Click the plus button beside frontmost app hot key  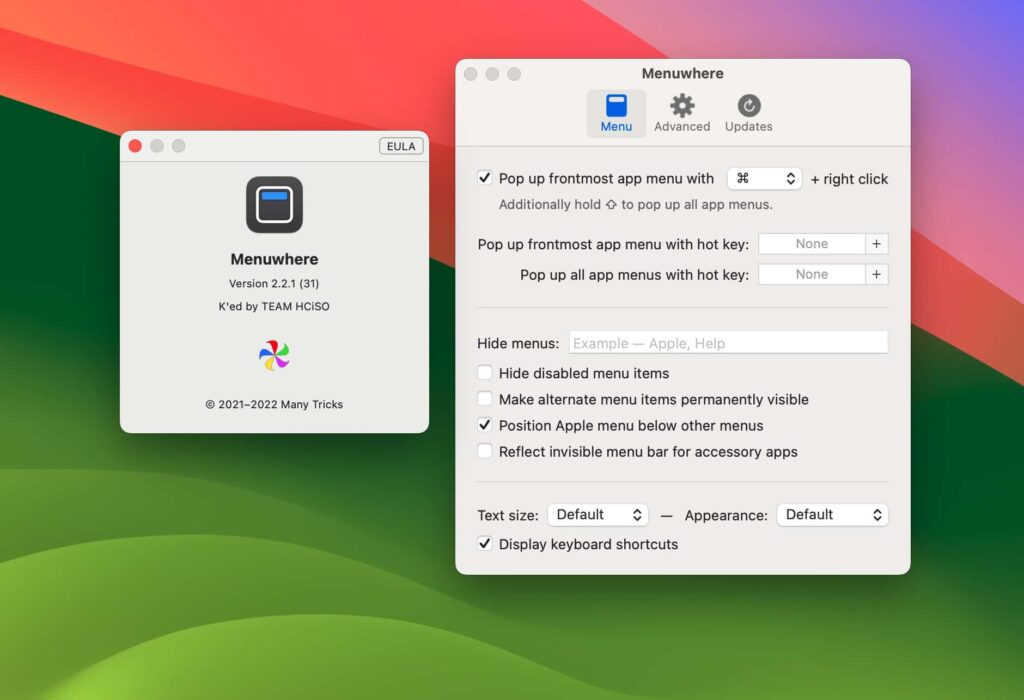pyautogui.click(x=876, y=243)
